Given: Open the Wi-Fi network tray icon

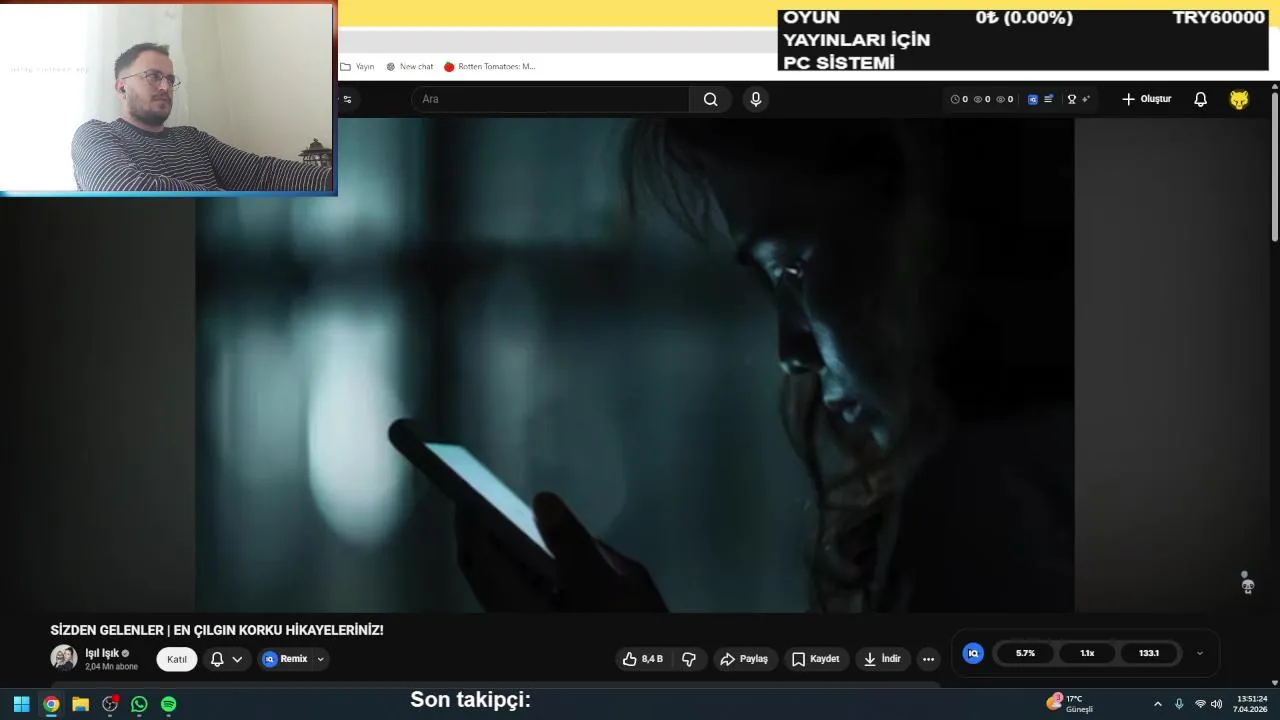Looking at the screenshot, I should tap(1200, 704).
